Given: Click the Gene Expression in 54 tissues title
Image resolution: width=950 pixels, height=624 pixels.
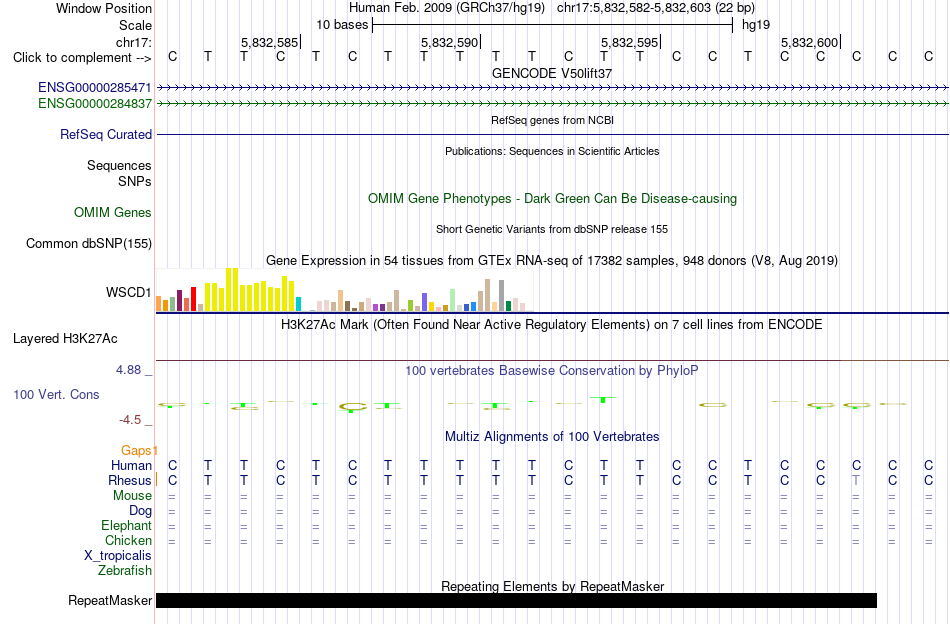Looking at the screenshot, I should 552,261.
